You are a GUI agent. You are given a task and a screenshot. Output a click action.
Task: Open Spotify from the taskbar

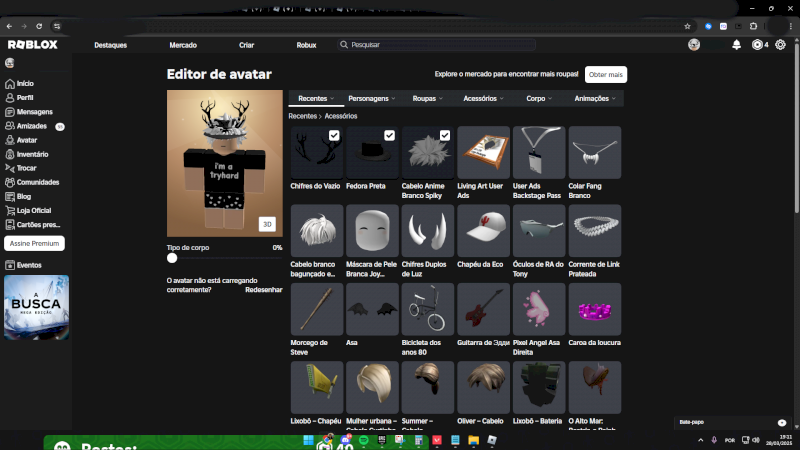[x=364, y=440]
